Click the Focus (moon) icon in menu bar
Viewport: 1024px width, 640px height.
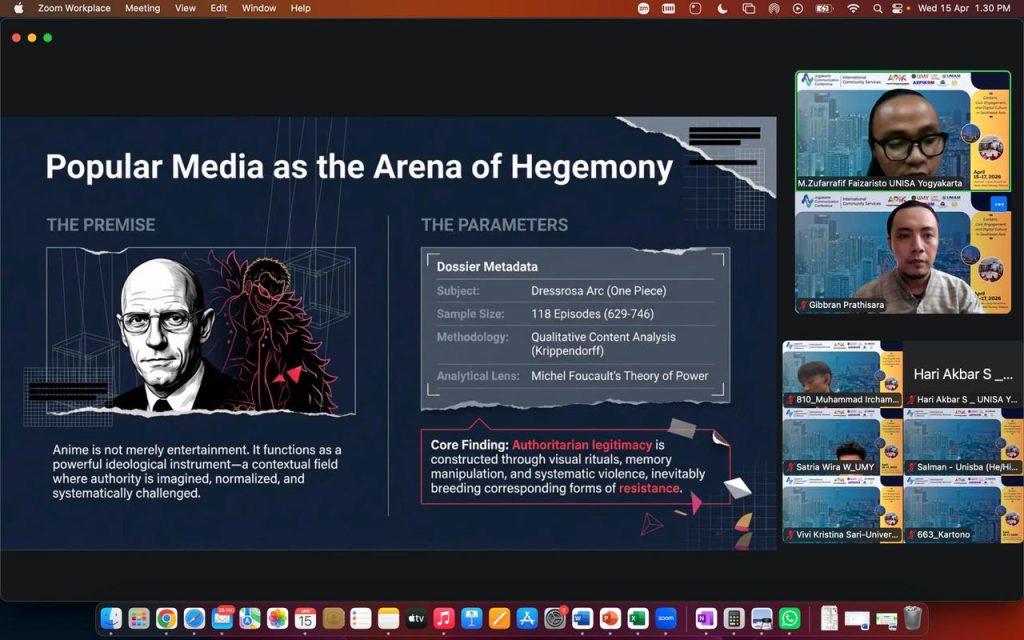[722, 8]
